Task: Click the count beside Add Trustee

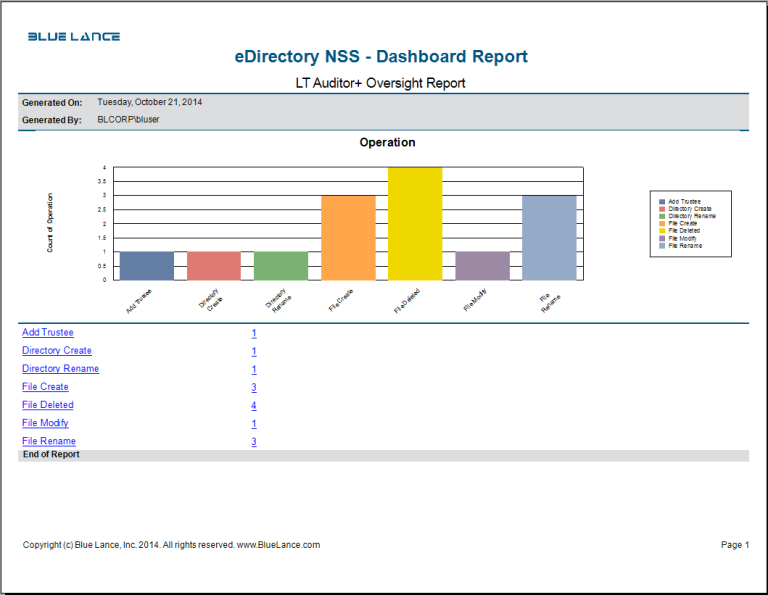Action: coord(254,334)
